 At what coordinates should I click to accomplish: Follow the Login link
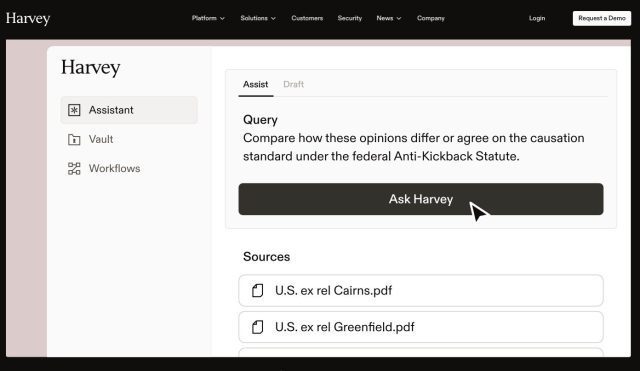point(537,18)
